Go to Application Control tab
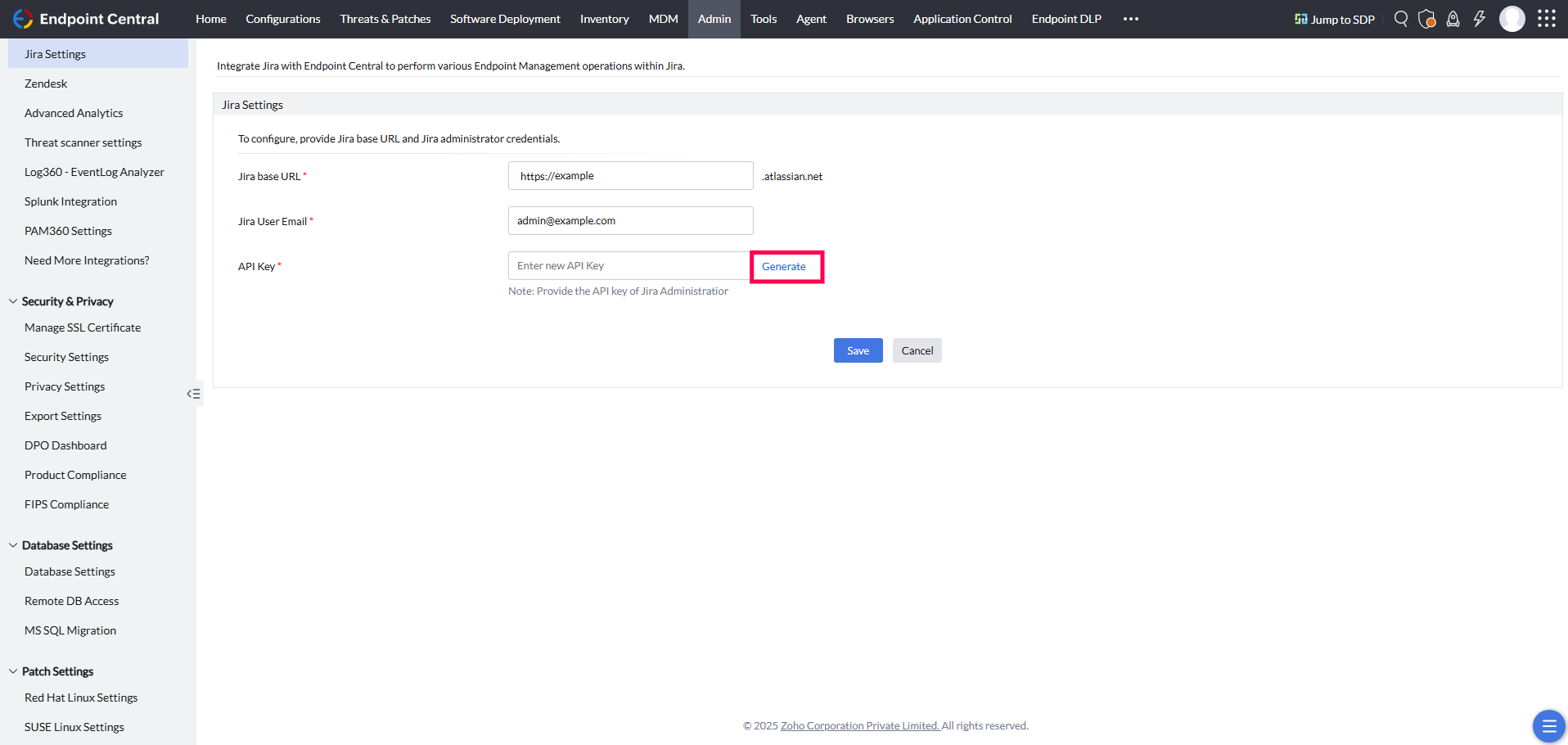The height and width of the screenshot is (745, 1568). (962, 19)
